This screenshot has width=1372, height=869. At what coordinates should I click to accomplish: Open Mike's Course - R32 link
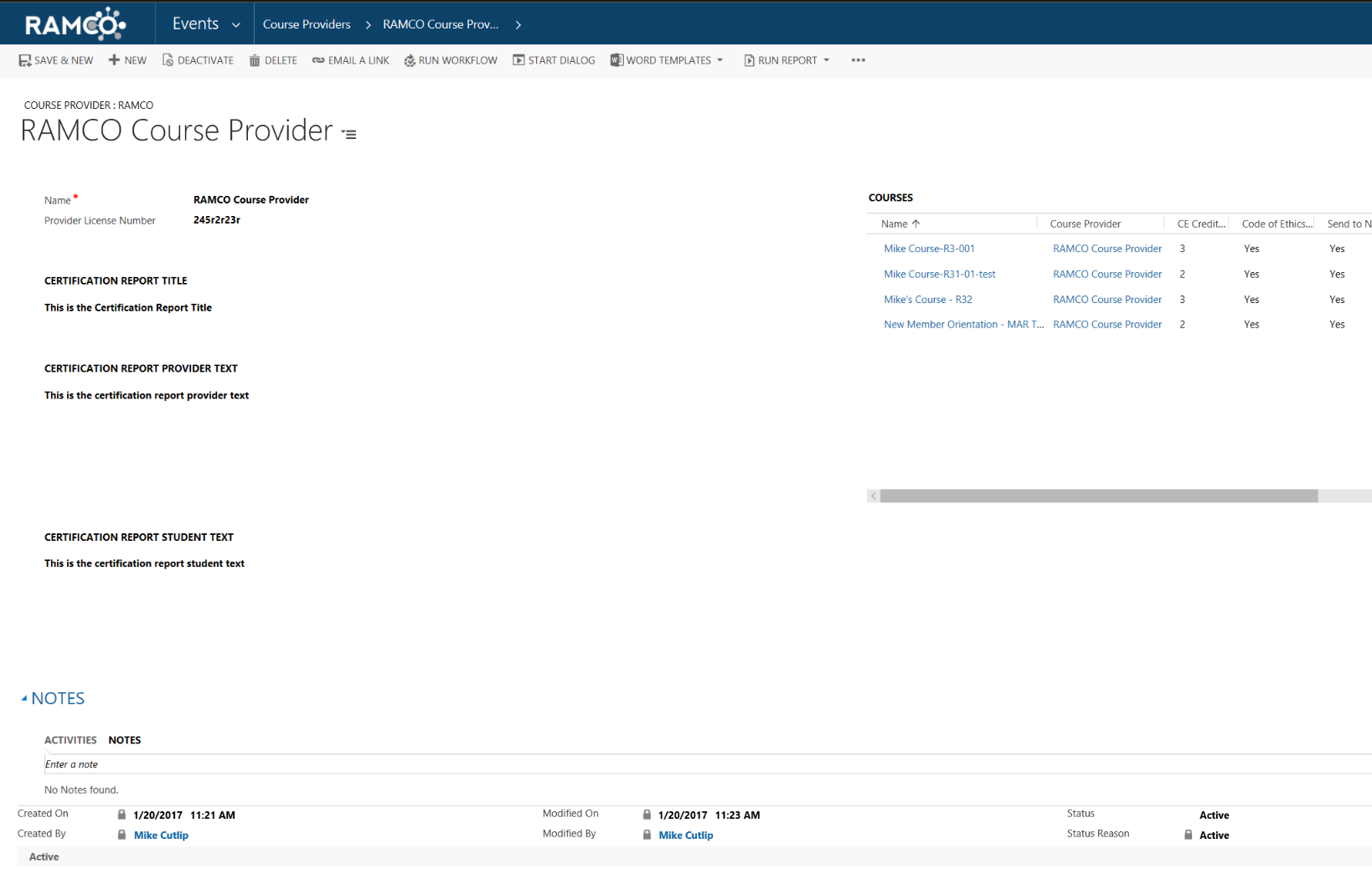click(927, 299)
